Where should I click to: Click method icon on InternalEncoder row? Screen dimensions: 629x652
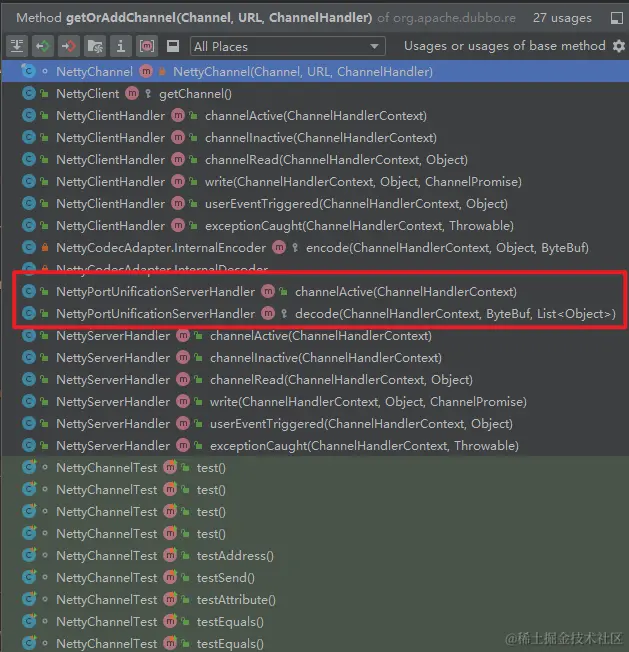(279, 248)
